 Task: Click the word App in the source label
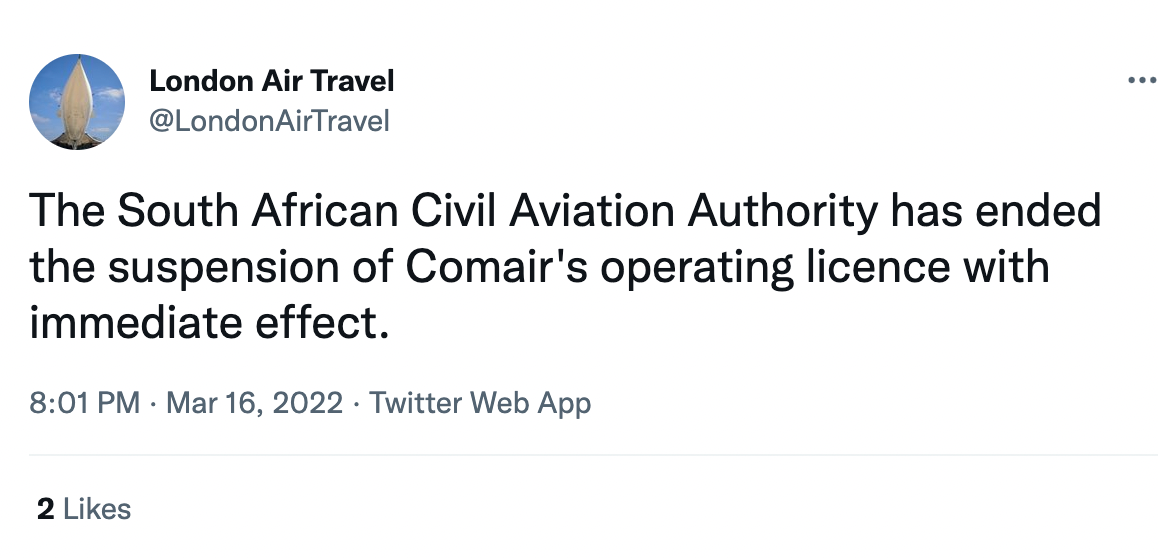[x=563, y=404]
